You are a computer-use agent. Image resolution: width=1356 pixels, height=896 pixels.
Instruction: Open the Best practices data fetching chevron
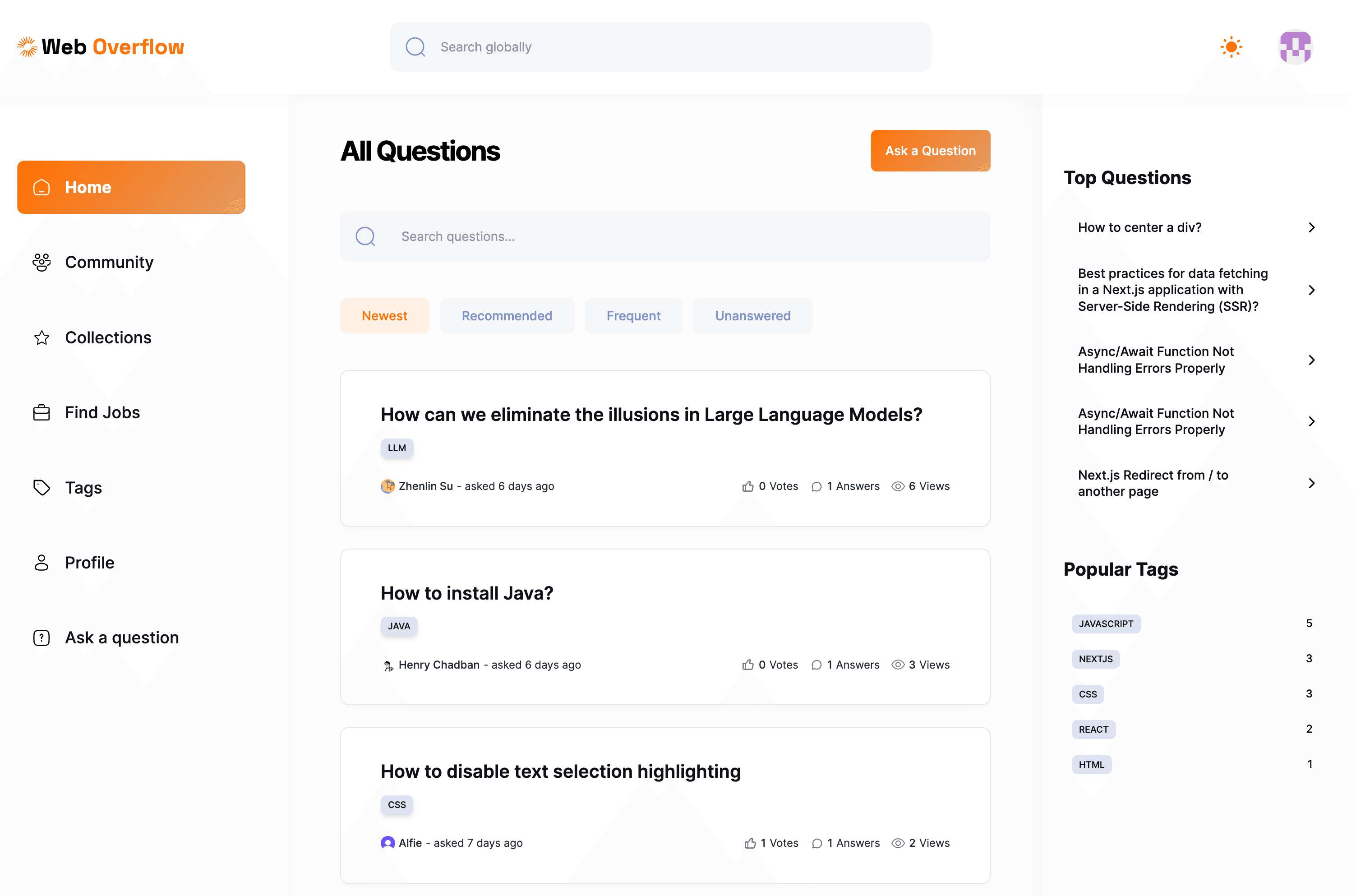pyautogui.click(x=1311, y=290)
